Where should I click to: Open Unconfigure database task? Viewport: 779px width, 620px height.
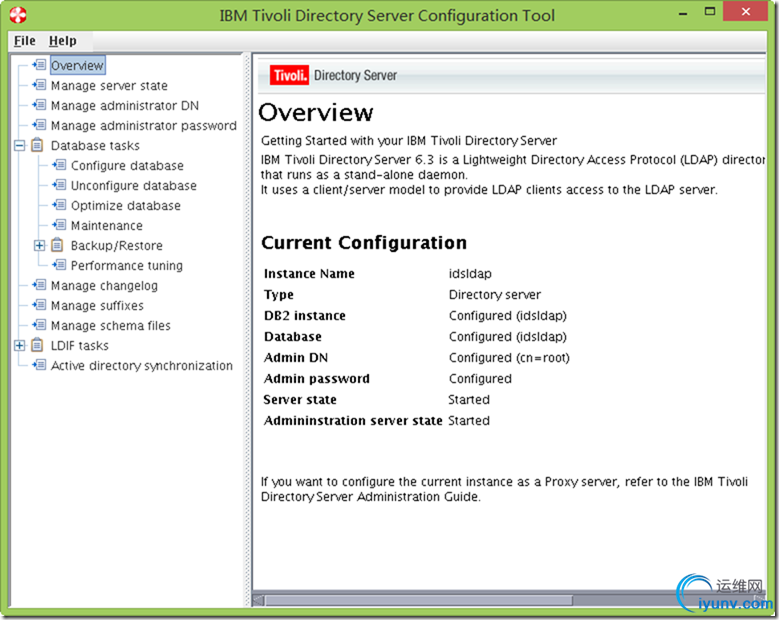point(134,185)
